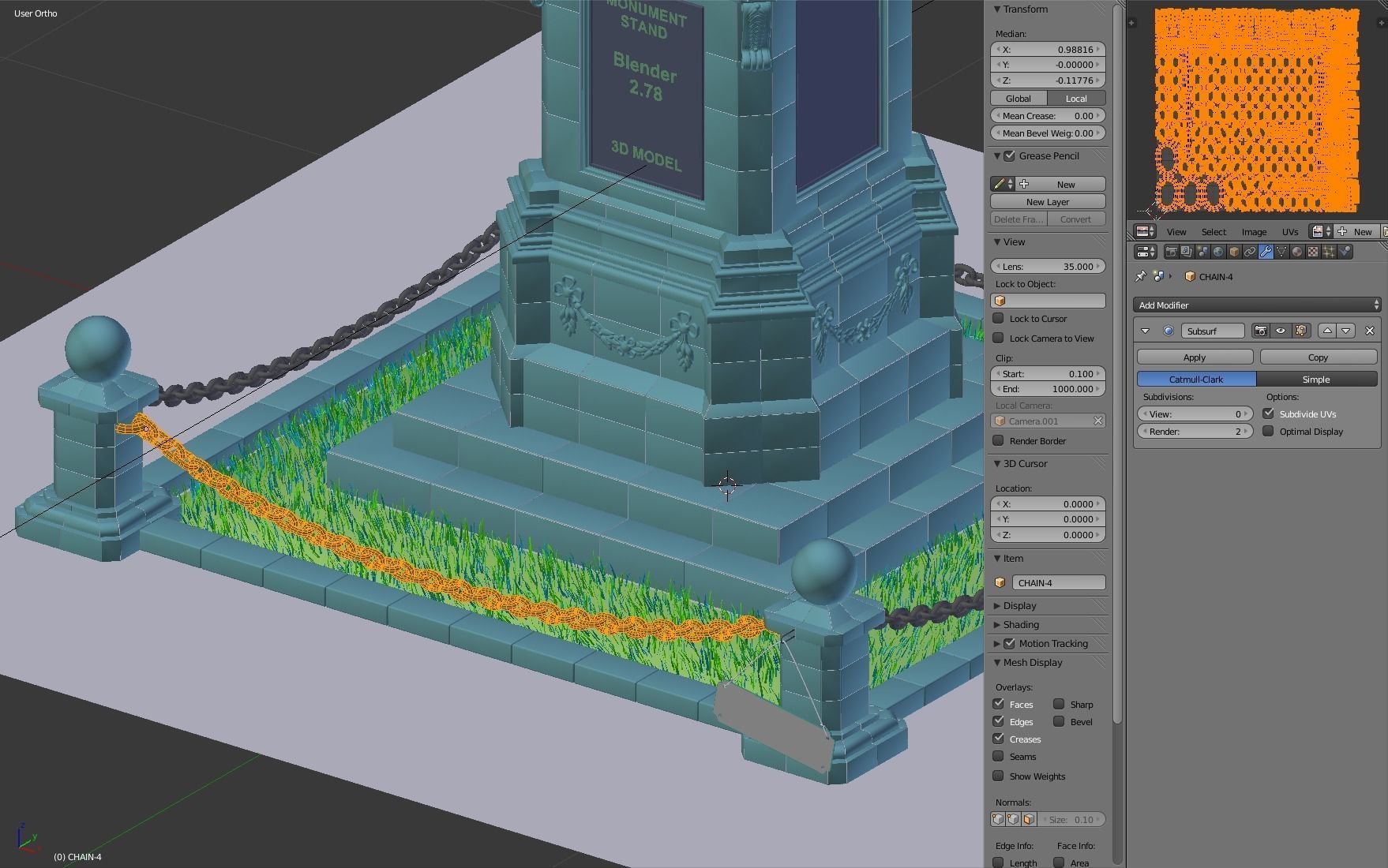The image size is (1388, 868).
Task: Enable Render Border checkbox
Action: click(998, 440)
